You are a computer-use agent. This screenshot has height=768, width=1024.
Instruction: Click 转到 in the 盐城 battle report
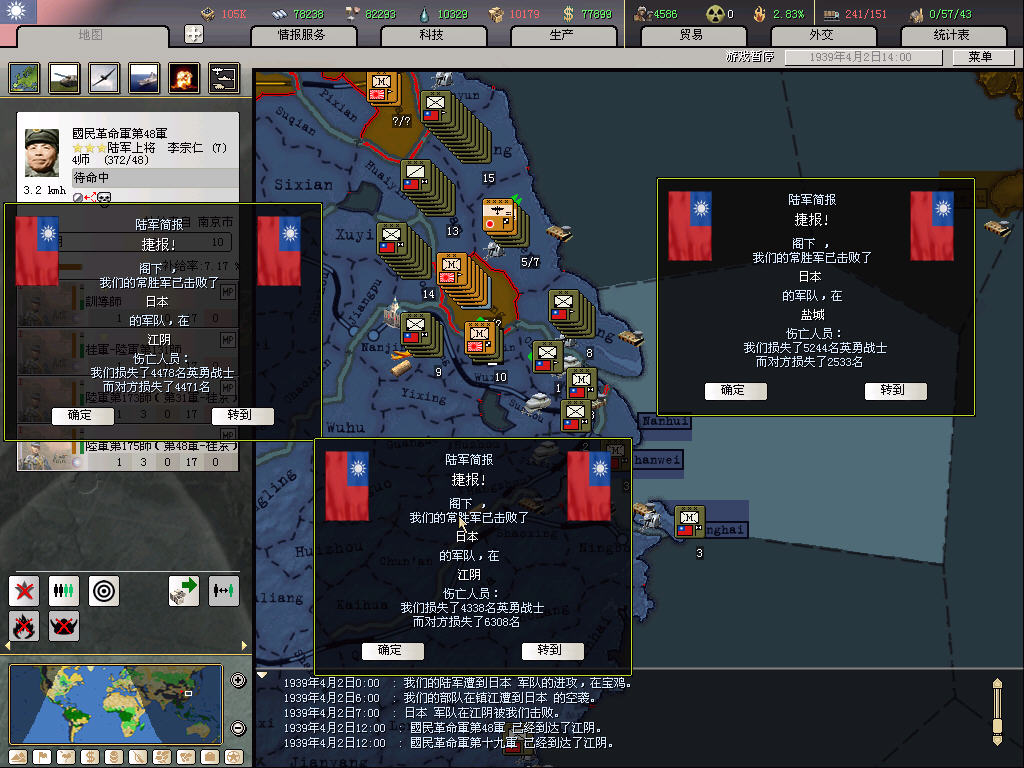pyautogui.click(x=895, y=391)
